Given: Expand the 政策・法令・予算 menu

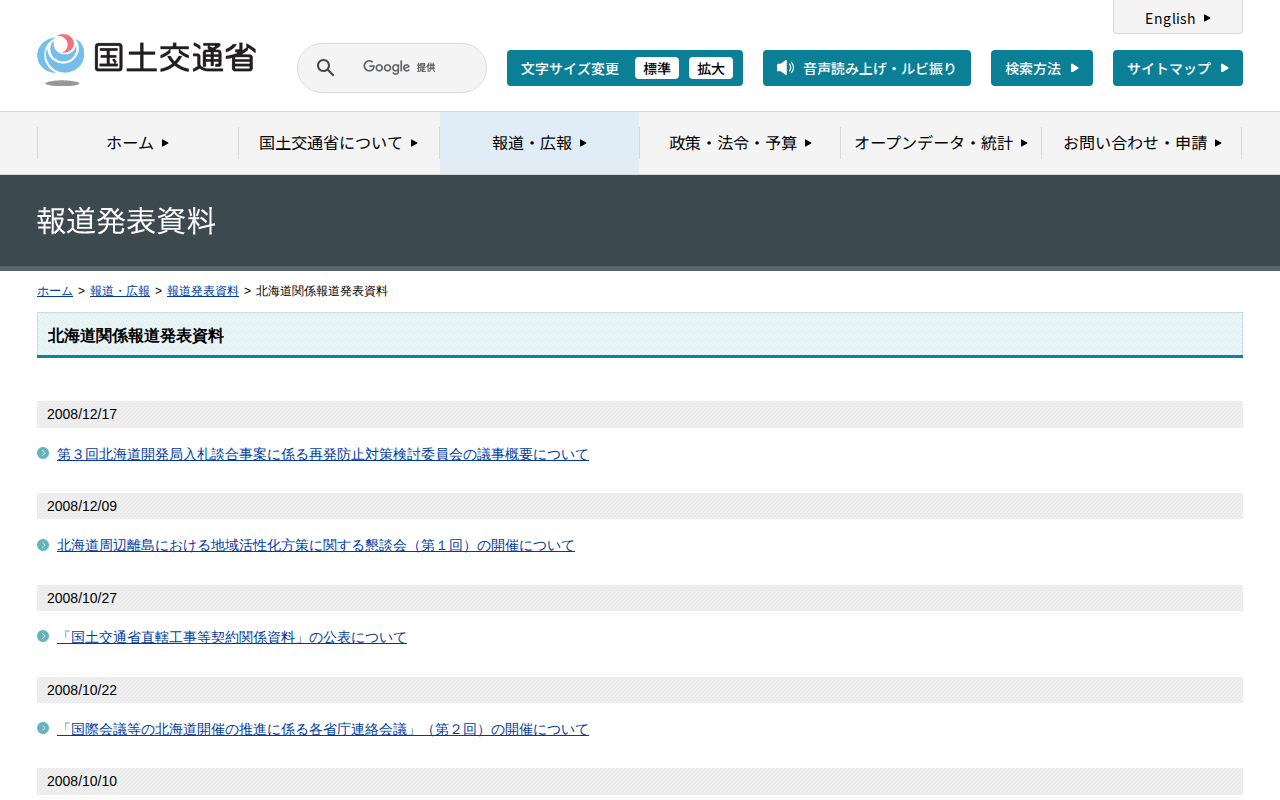Looking at the screenshot, I should pos(740,143).
